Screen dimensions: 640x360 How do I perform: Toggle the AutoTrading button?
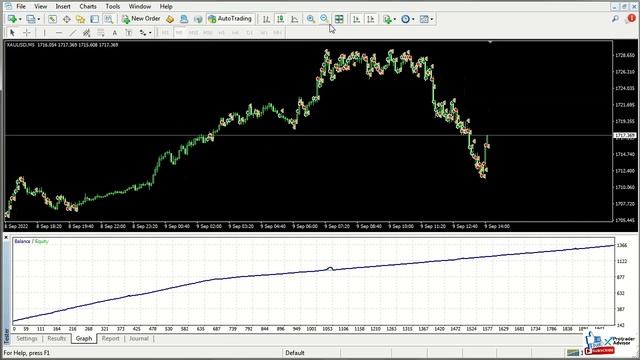[x=230, y=19]
